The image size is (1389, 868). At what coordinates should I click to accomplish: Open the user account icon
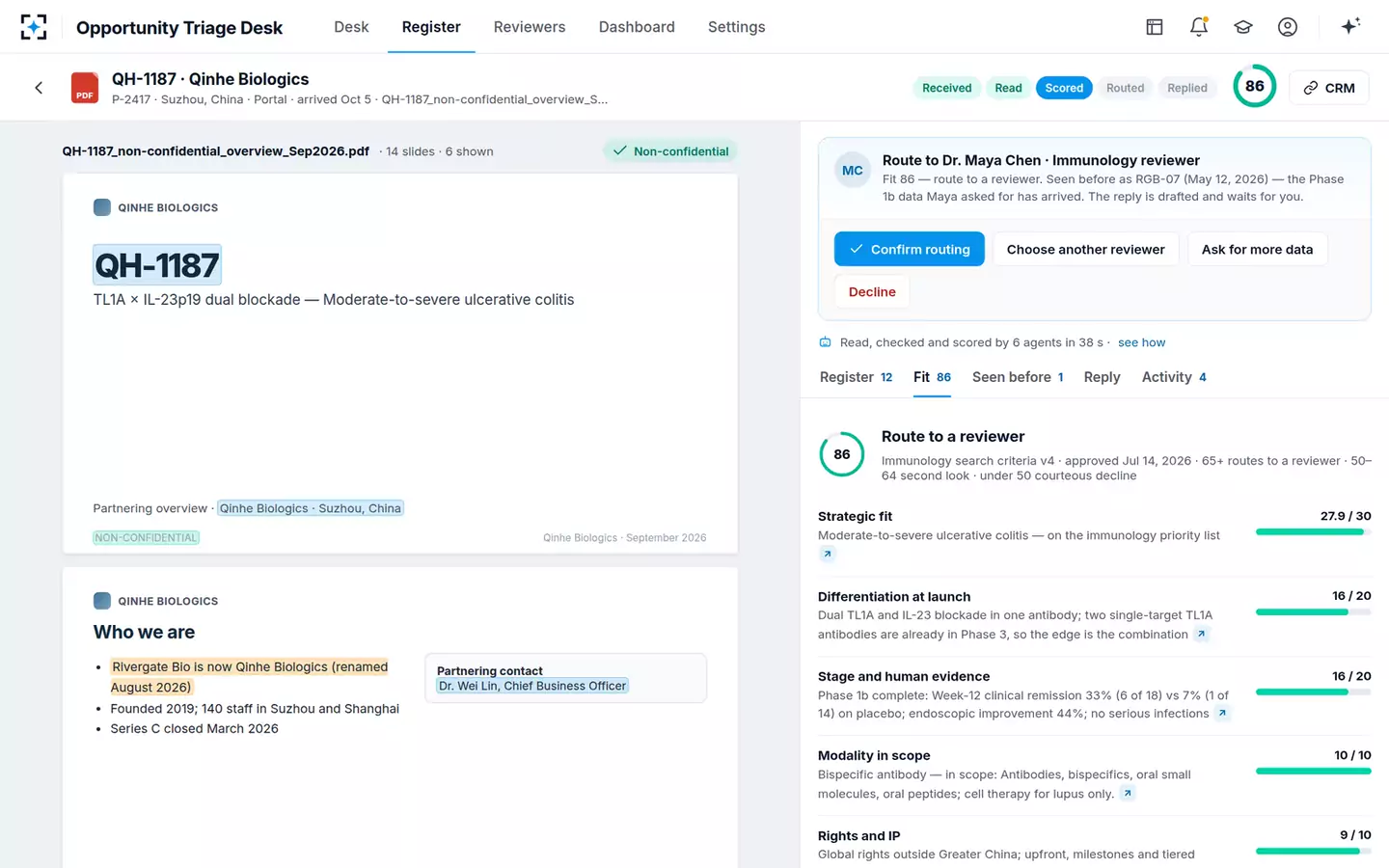1288,27
